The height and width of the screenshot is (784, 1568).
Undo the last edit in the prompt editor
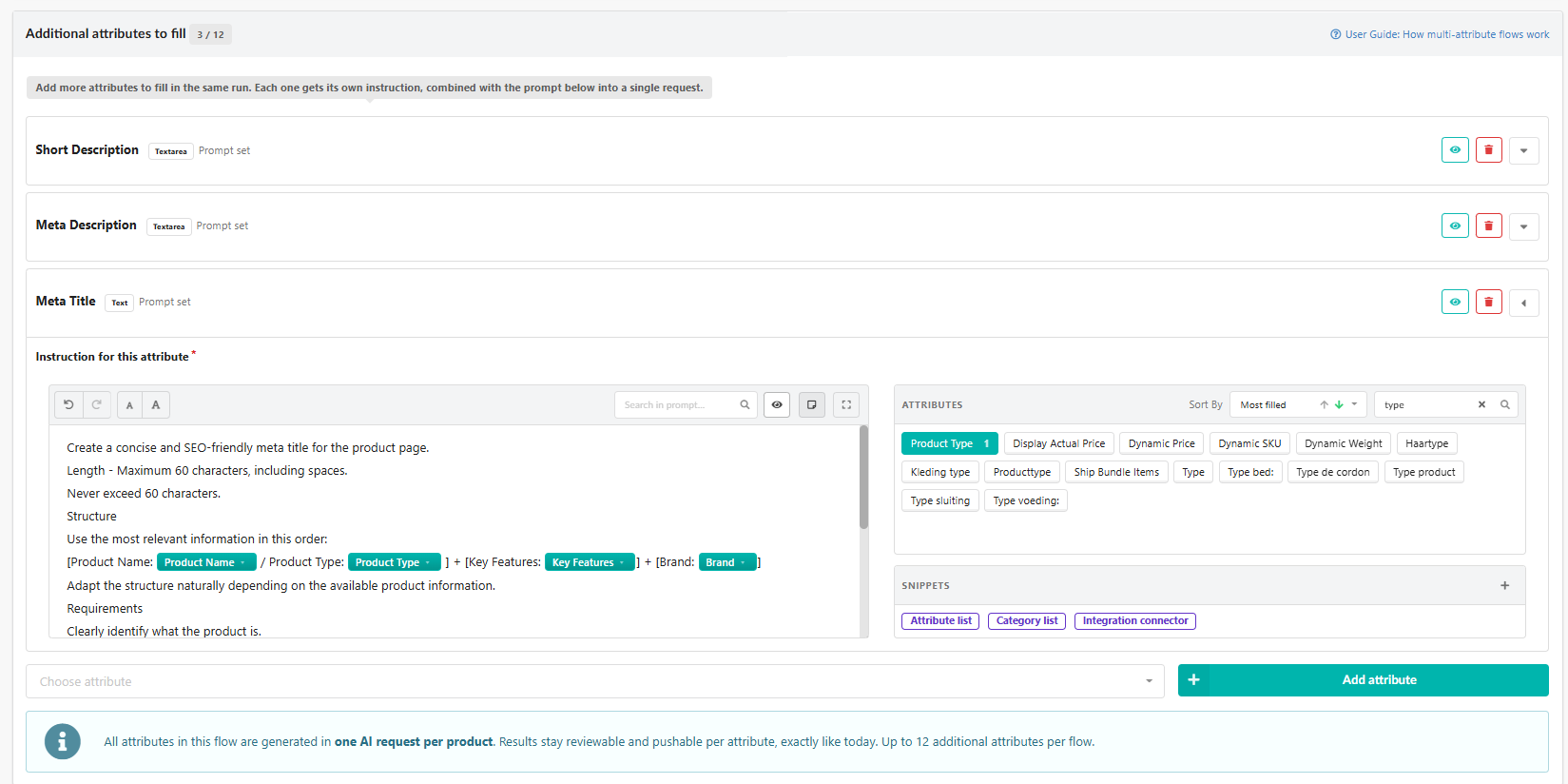coord(68,404)
